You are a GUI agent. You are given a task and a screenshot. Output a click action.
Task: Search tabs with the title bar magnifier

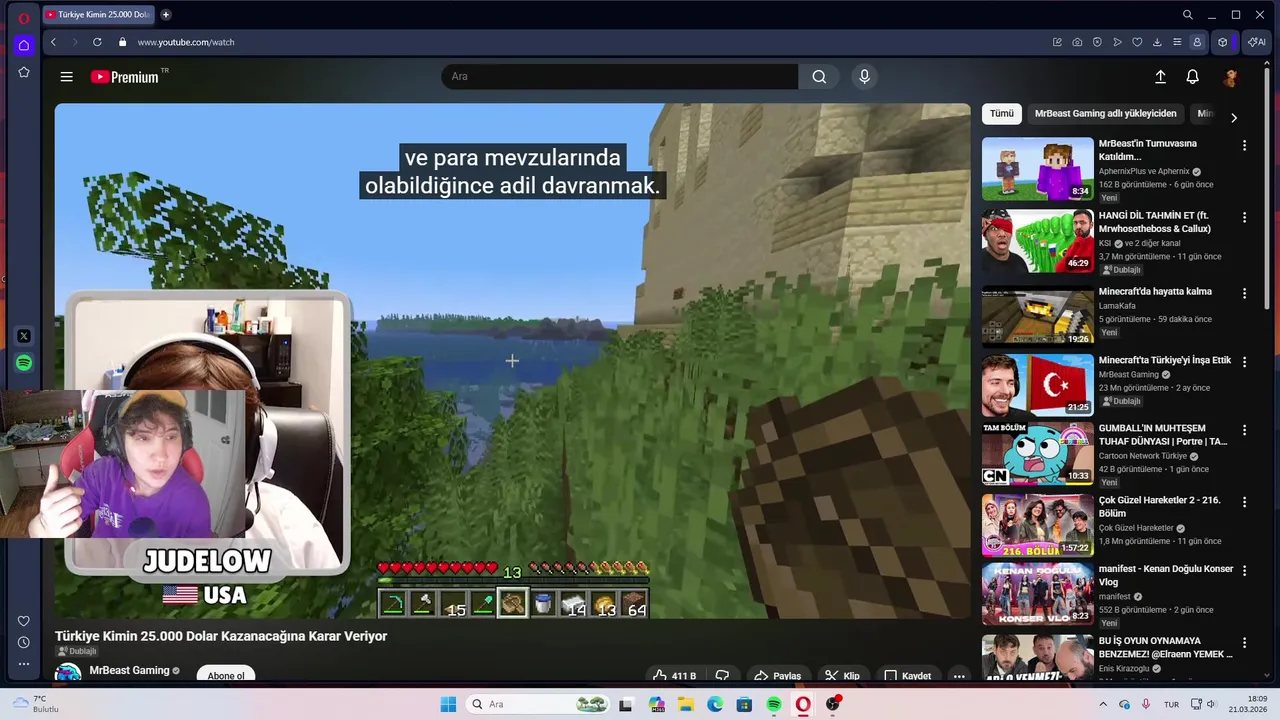(1187, 15)
